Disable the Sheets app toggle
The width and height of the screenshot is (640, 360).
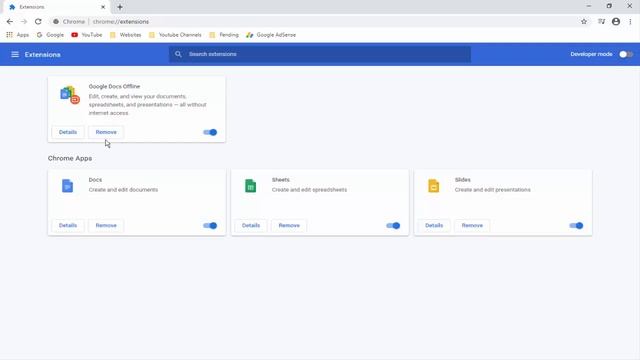(x=393, y=226)
